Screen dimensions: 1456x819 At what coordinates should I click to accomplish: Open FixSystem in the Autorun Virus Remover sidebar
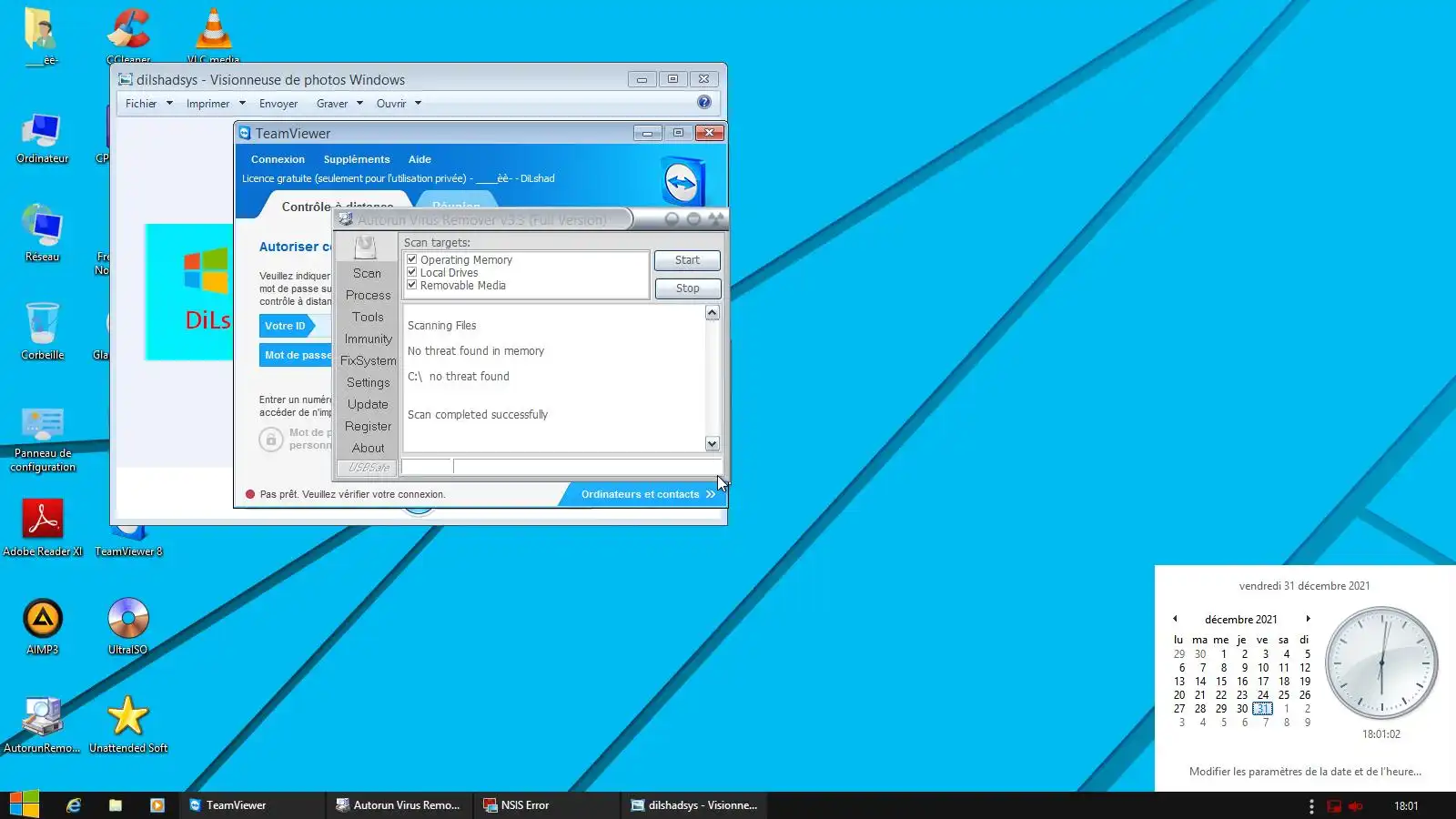click(x=368, y=360)
